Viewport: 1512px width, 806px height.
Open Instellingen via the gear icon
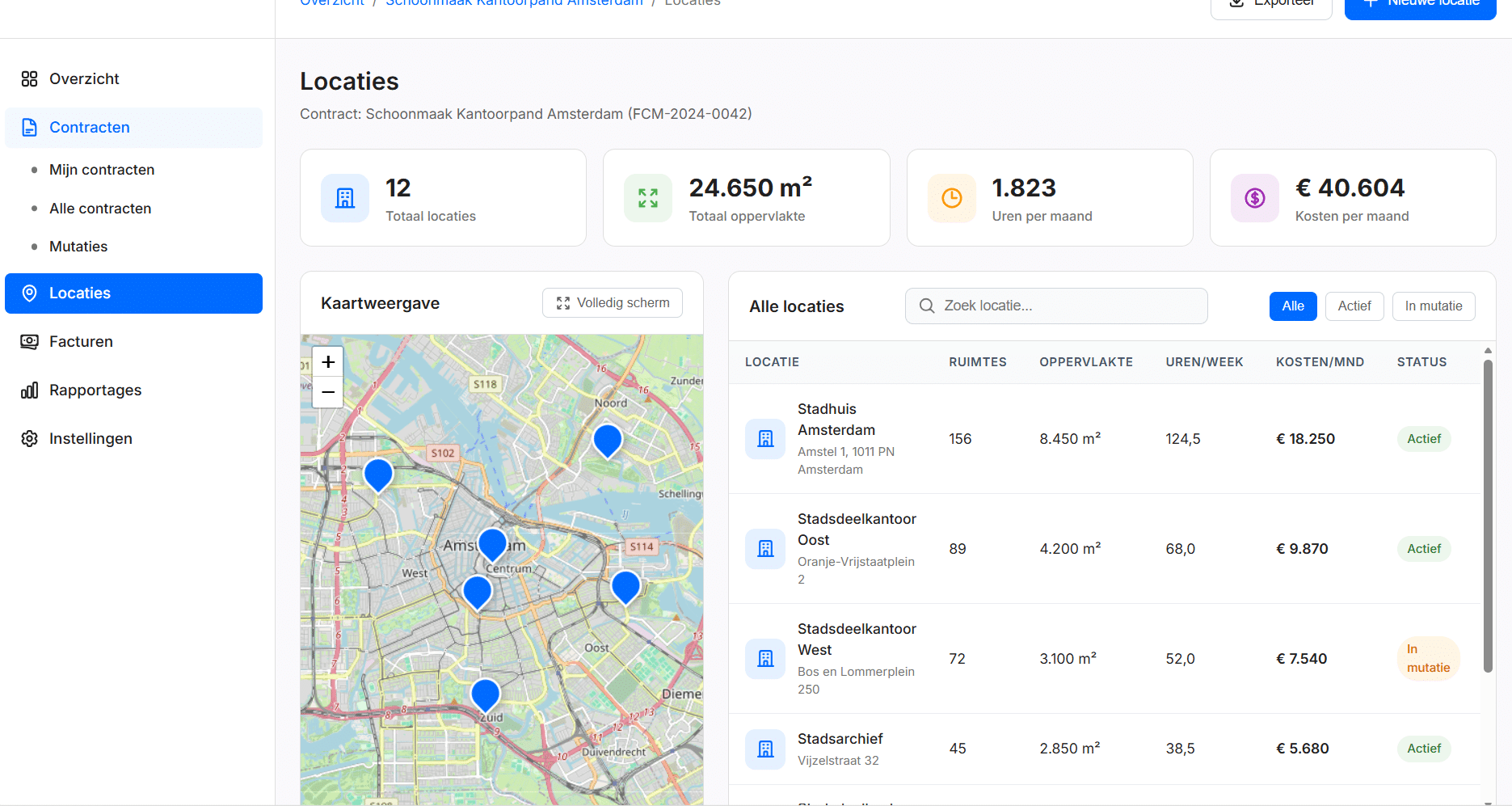29,438
